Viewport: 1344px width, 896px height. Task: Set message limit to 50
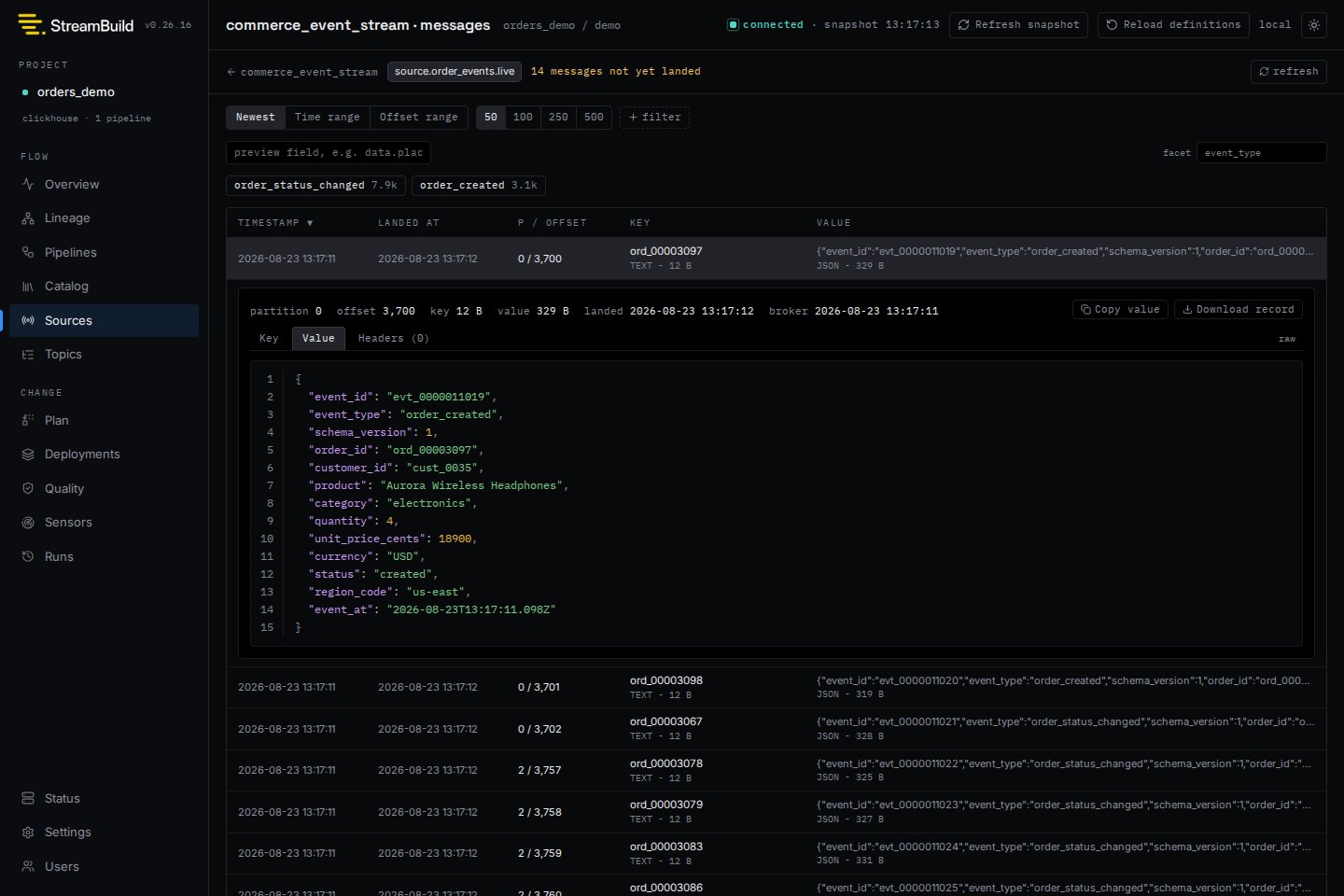coord(491,117)
